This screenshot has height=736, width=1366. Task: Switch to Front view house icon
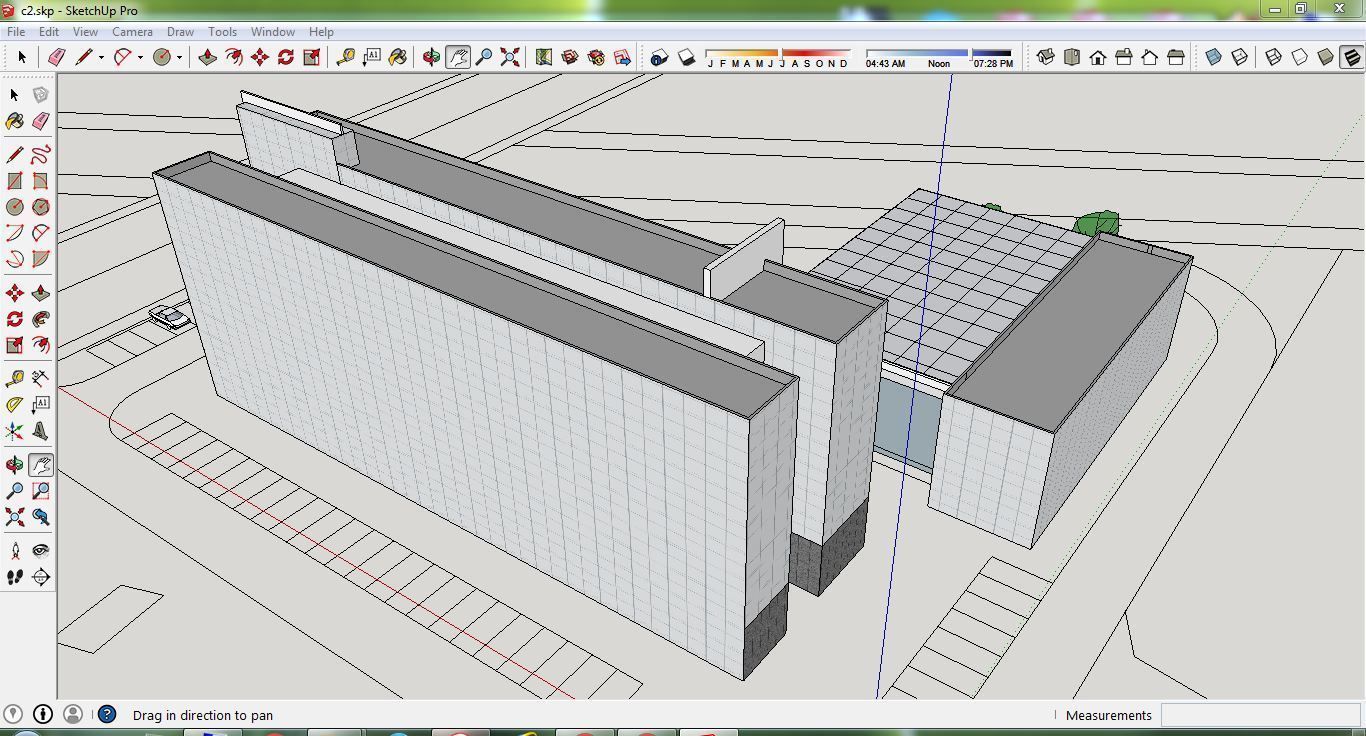tap(1098, 57)
